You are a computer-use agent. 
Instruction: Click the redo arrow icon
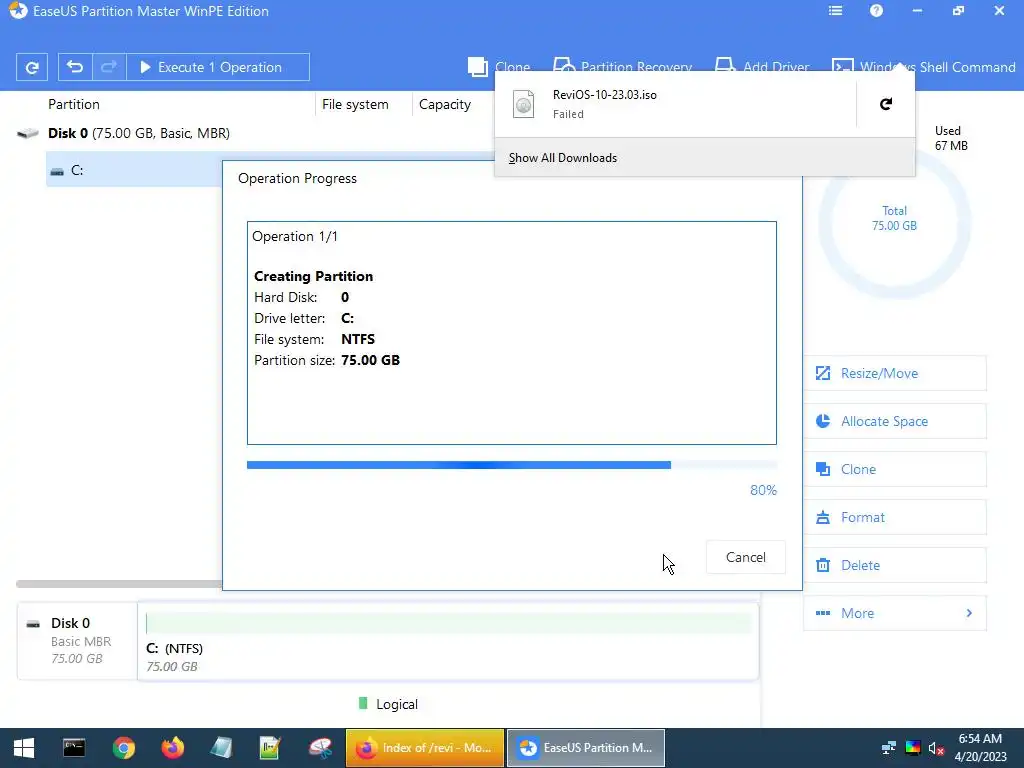click(x=109, y=67)
